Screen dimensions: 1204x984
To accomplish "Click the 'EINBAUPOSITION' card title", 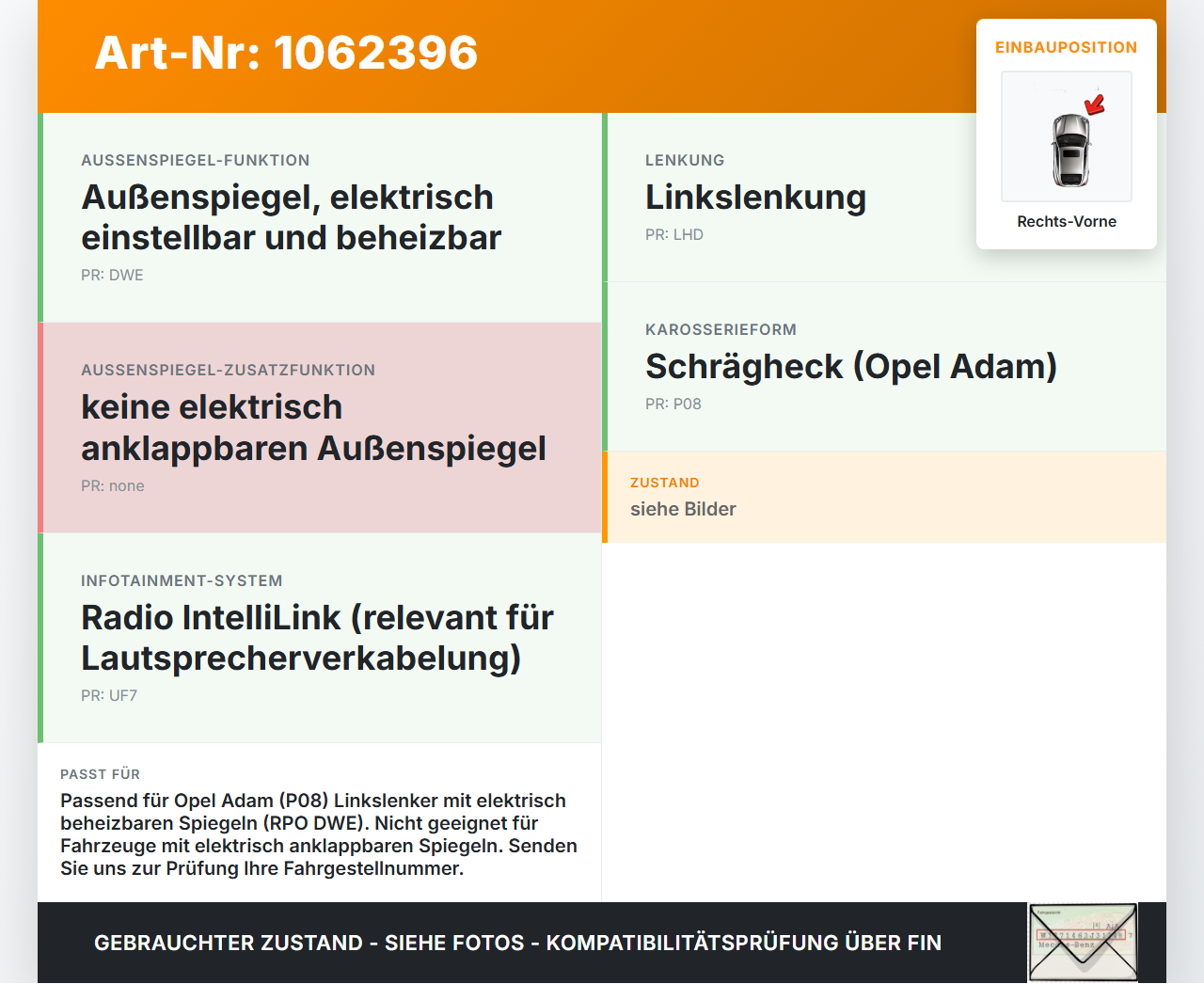I will [1067, 48].
